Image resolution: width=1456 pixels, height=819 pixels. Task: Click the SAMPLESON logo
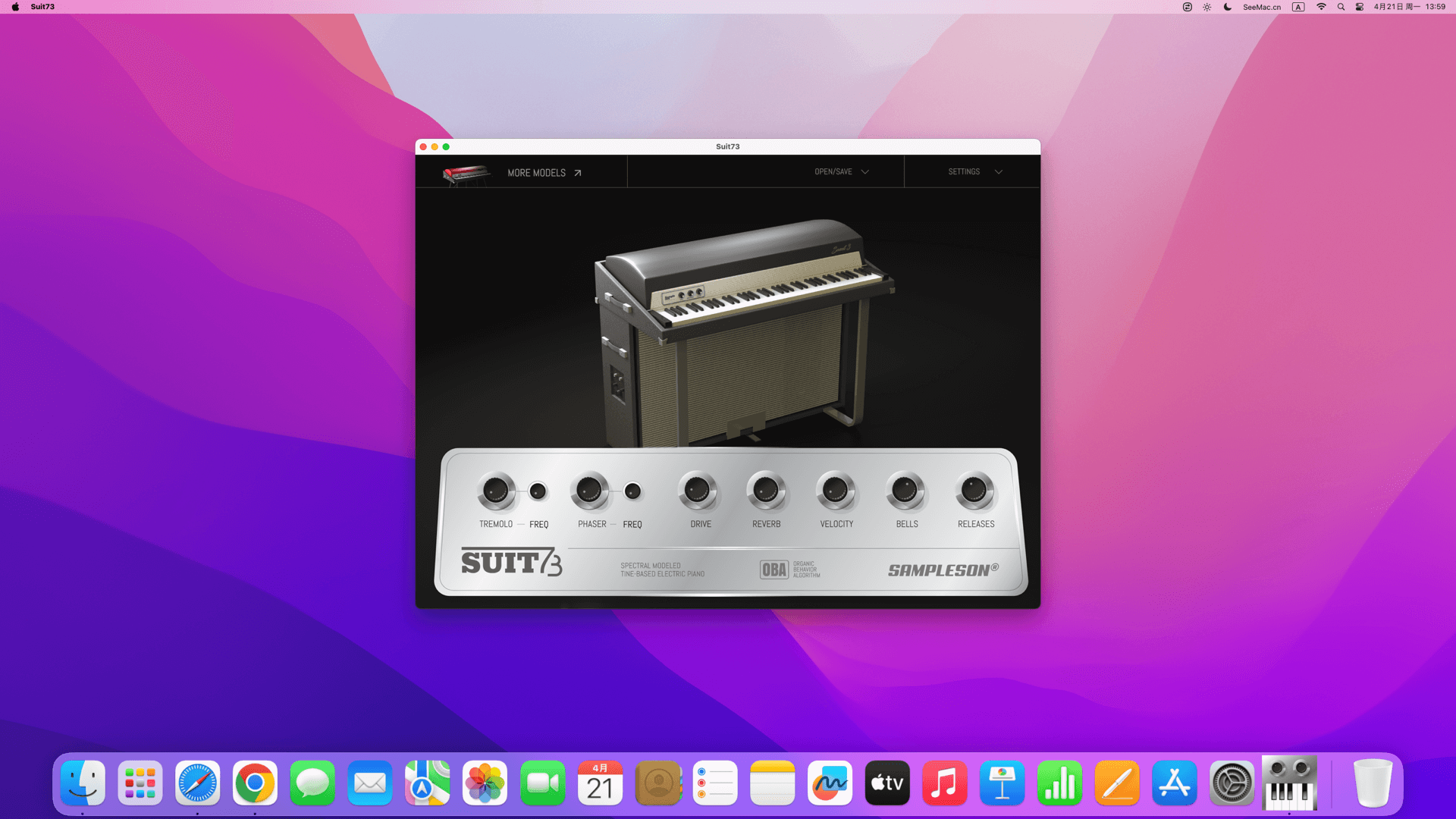943,570
